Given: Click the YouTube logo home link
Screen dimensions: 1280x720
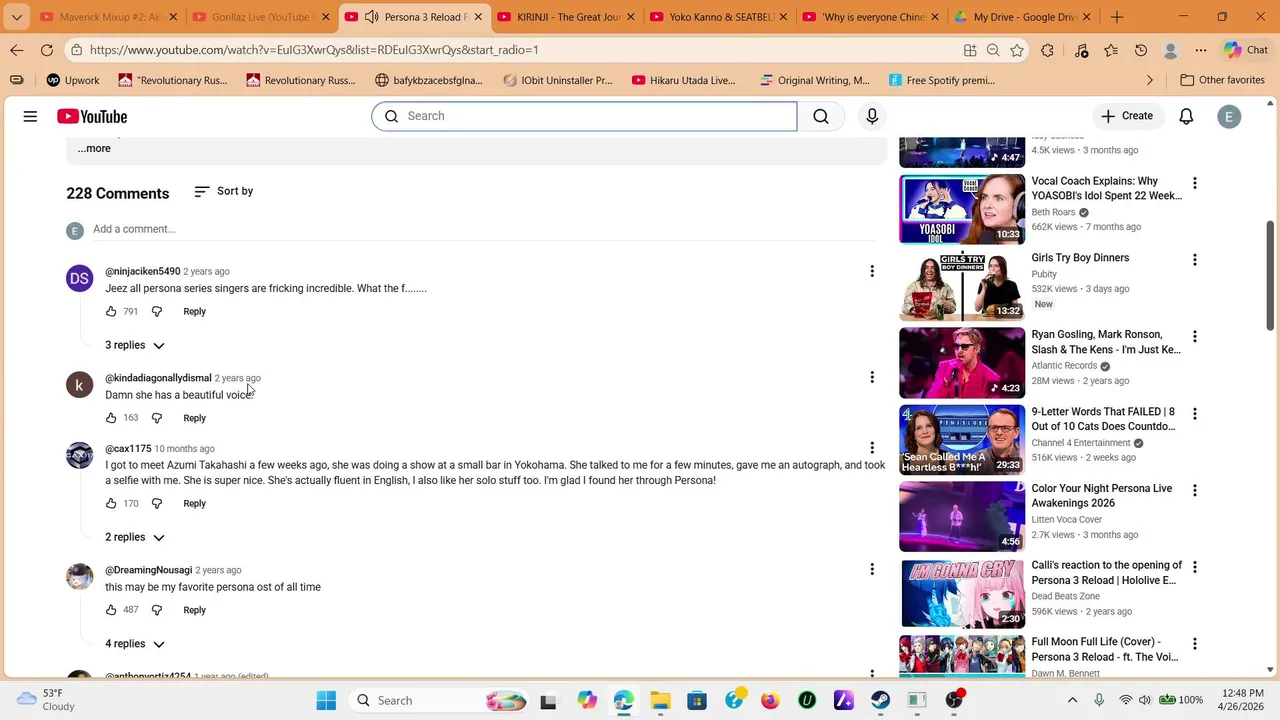Looking at the screenshot, I should click(92, 117).
